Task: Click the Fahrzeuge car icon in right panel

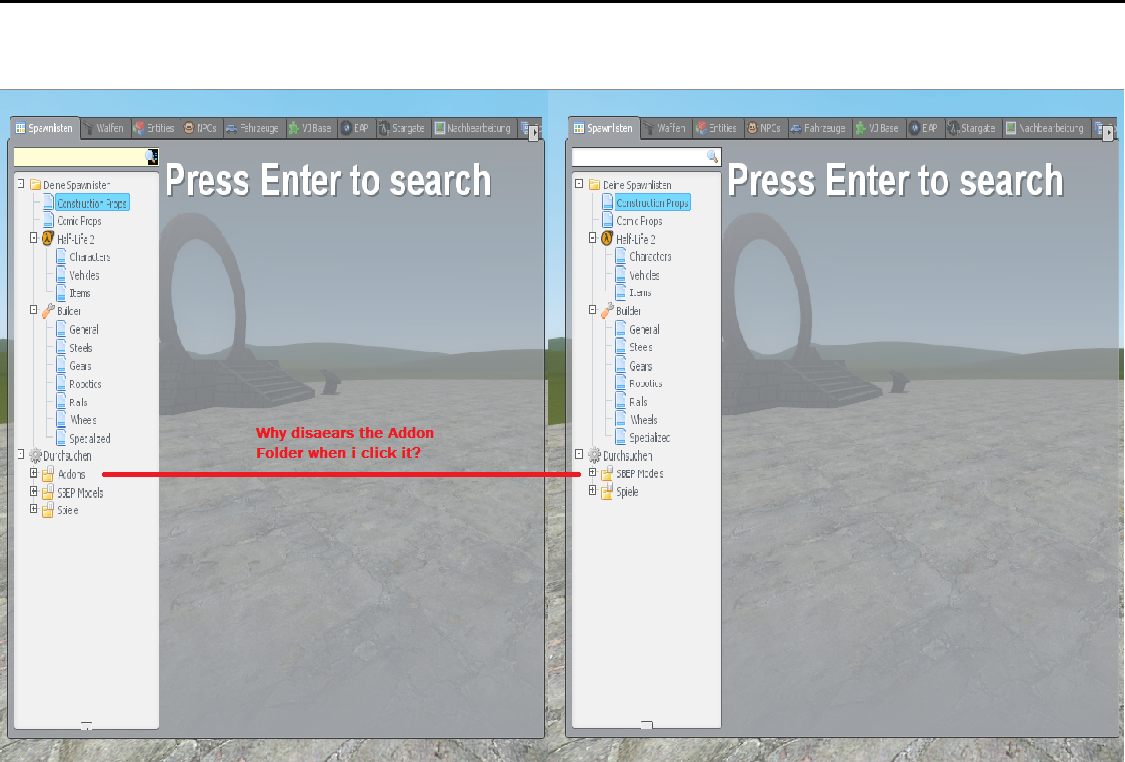Action: coord(795,129)
